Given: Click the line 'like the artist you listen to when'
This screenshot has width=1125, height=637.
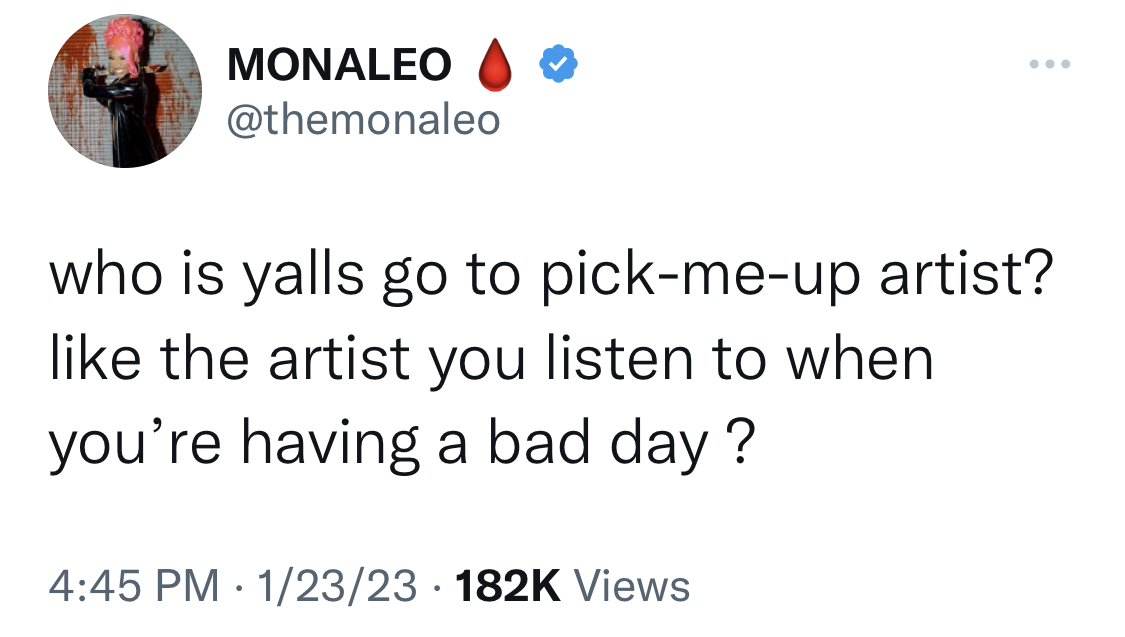Looking at the screenshot, I should pyautogui.click(x=491, y=360).
